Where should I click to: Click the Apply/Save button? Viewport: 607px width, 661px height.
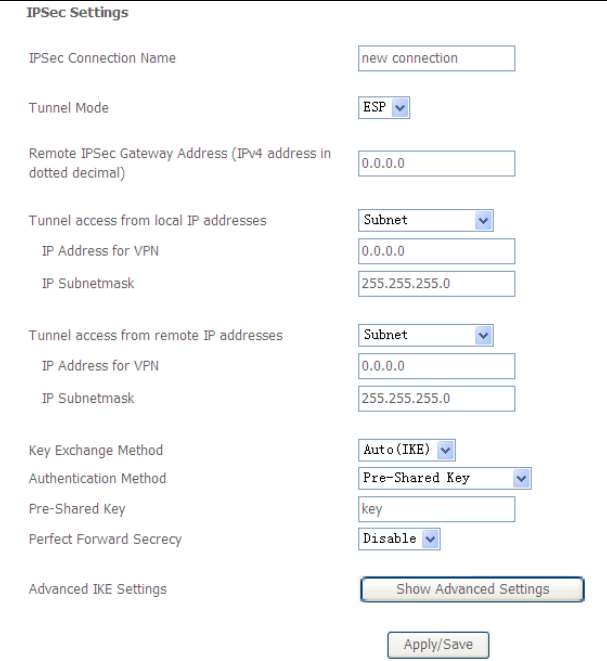(438, 645)
